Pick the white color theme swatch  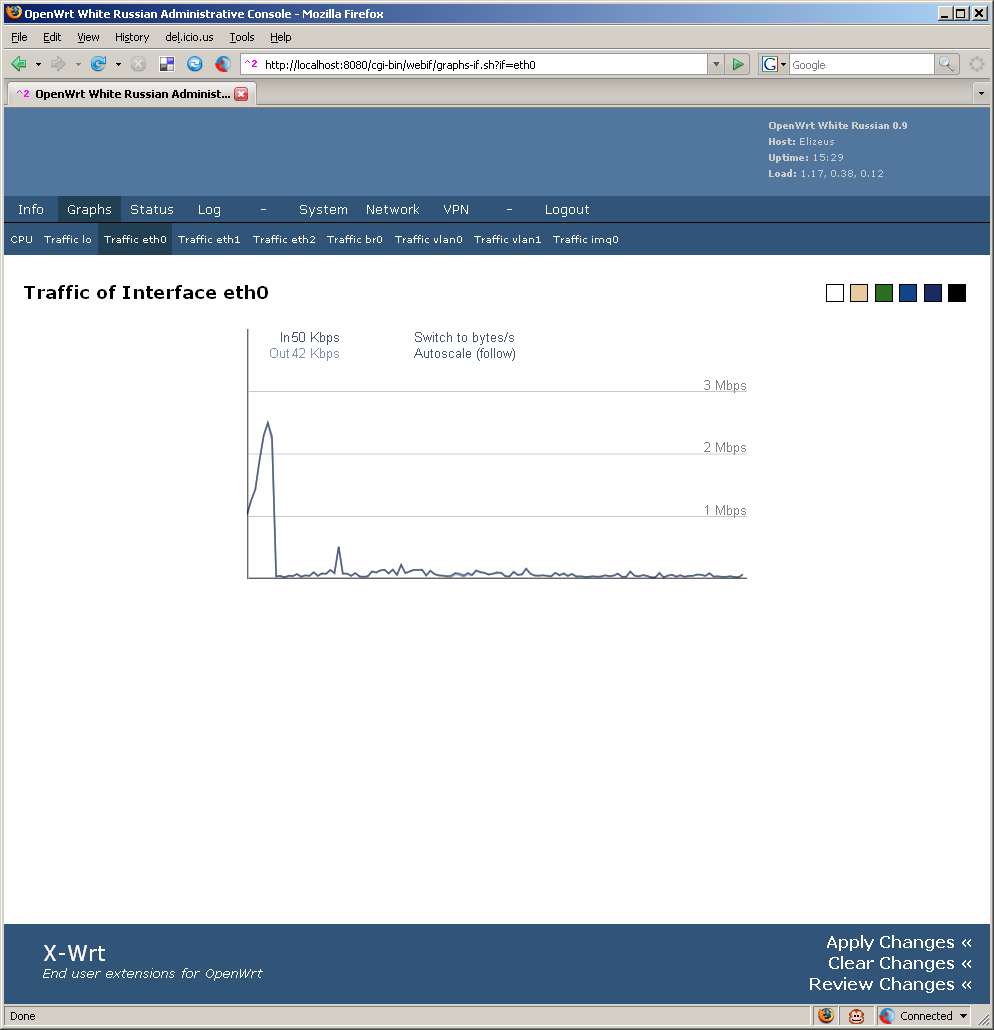click(x=835, y=293)
